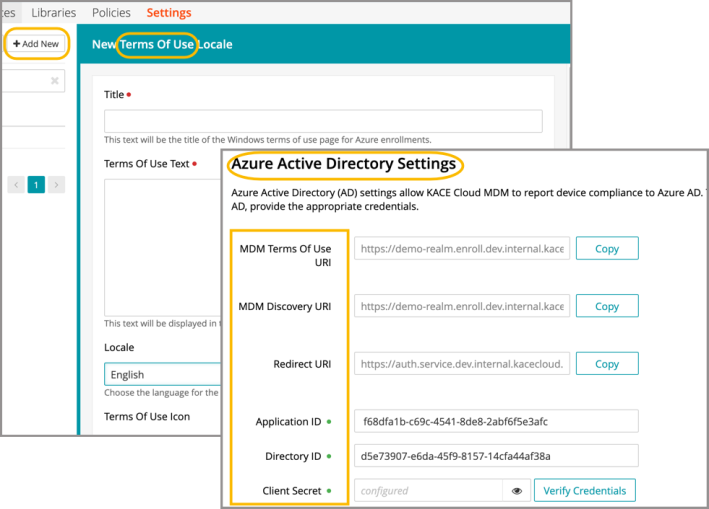Open the Libraries tab

point(54,13)
